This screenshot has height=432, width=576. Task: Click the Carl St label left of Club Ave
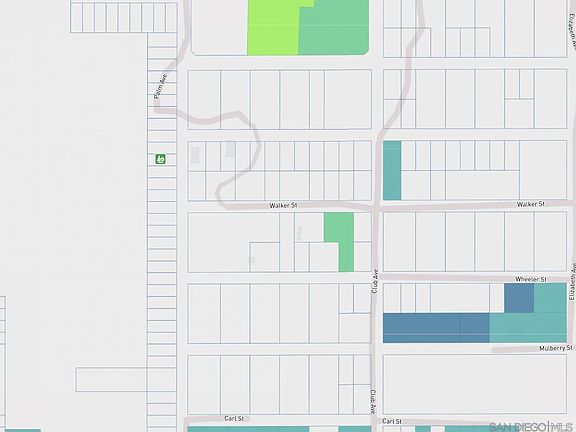pyautogui.click(x=234, y=418)
